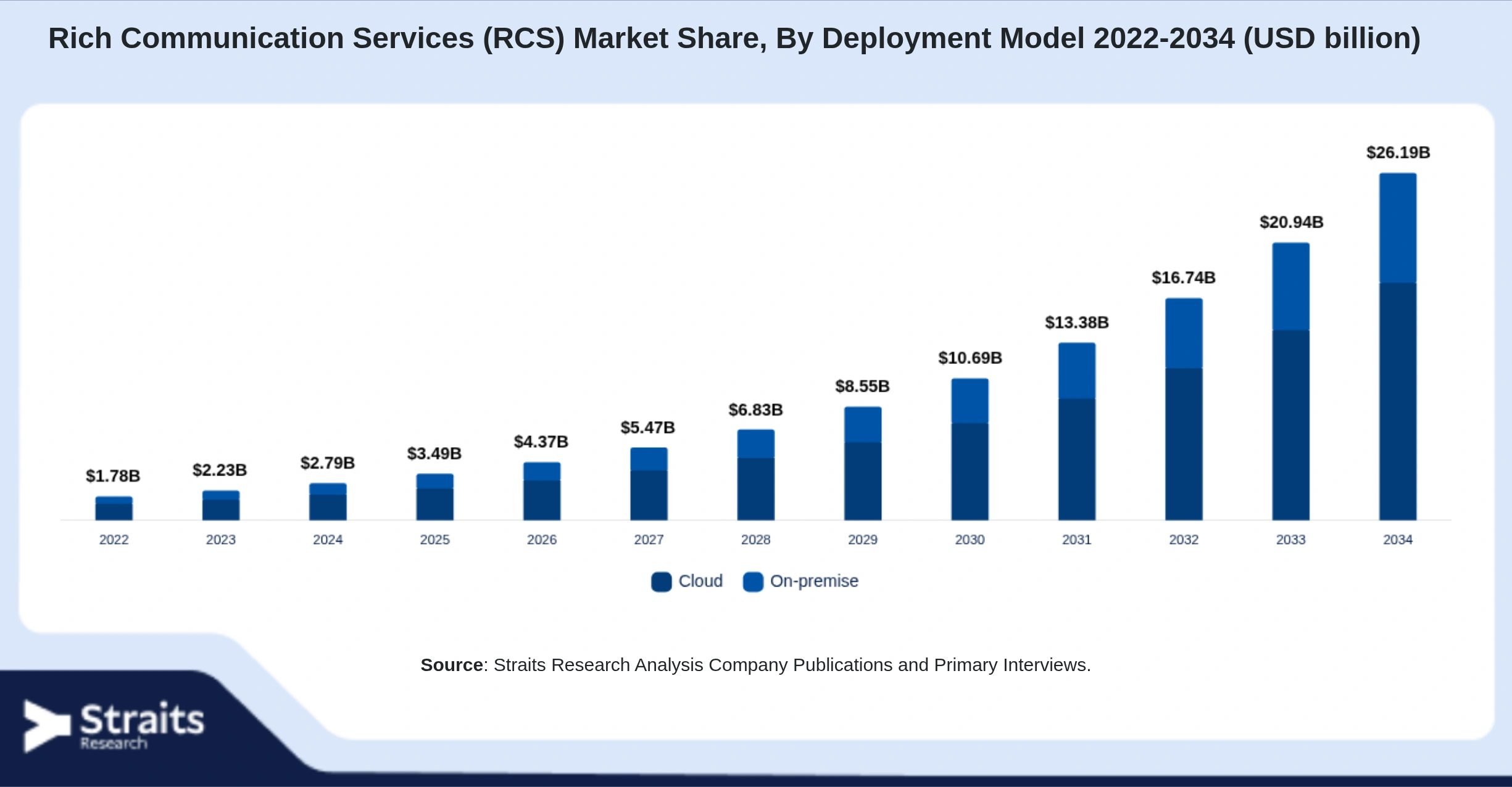Viewport: 1512px width, 787px height.
Task: Click the Cloud legend label
Action: (700, 581)
